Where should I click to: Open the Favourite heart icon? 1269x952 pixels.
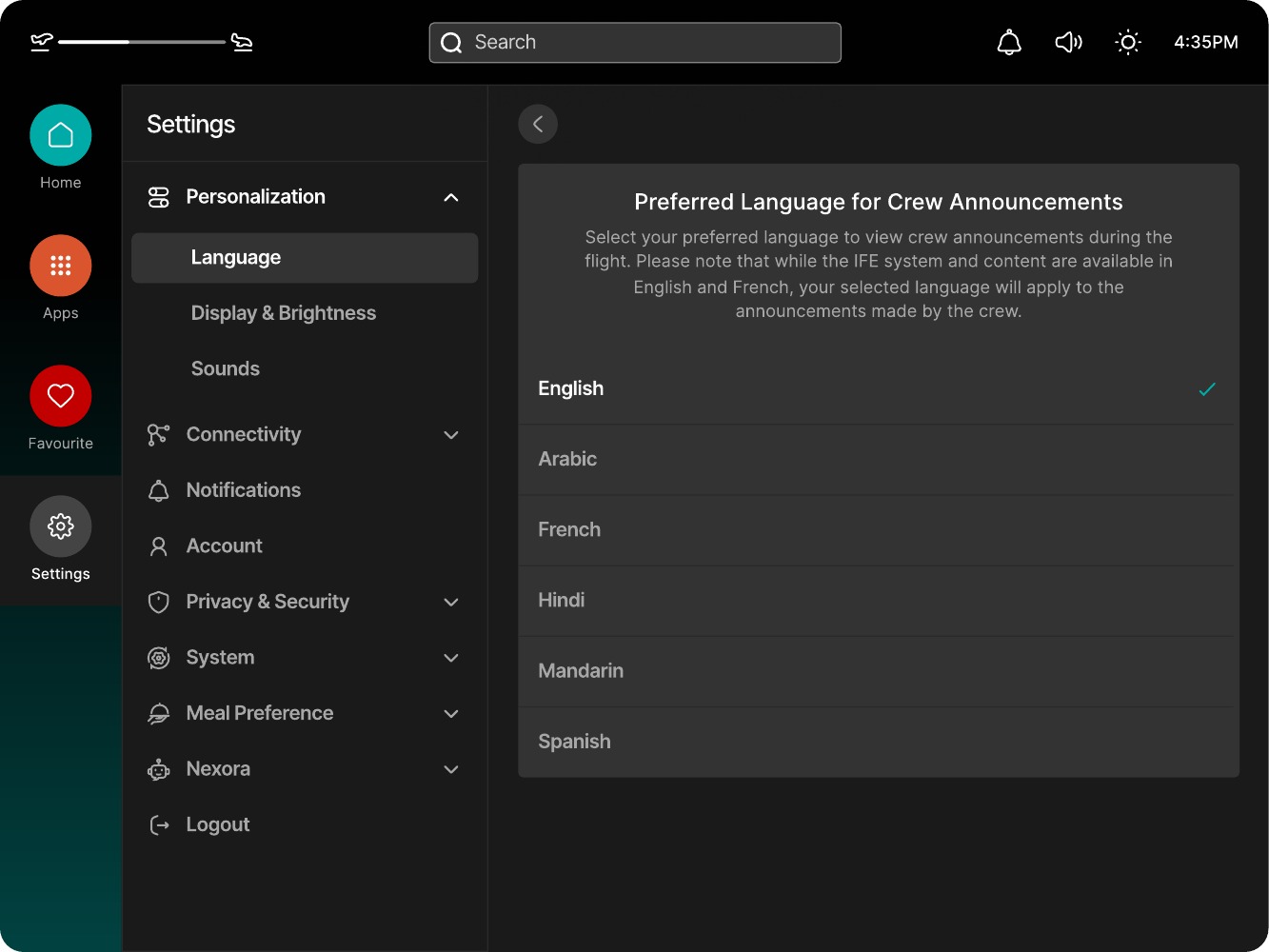click(61, 396)
